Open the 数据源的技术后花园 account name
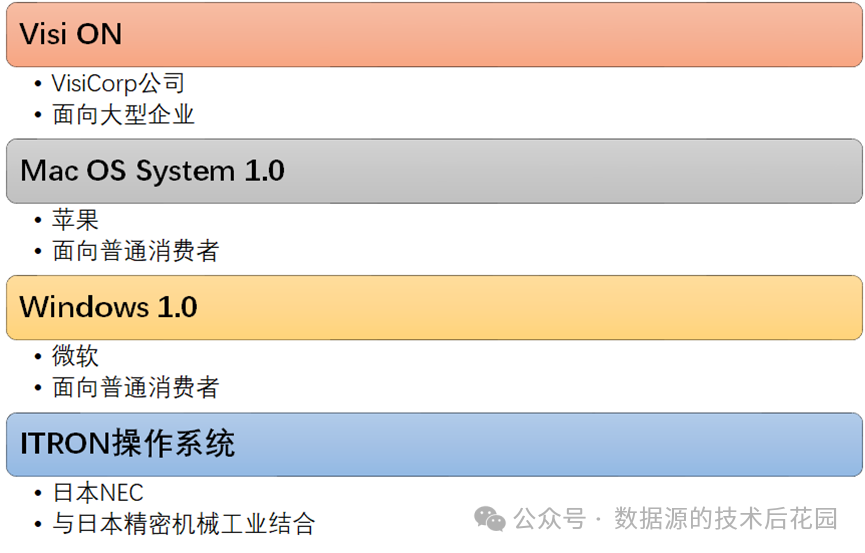865x553 pixels. 725,518
